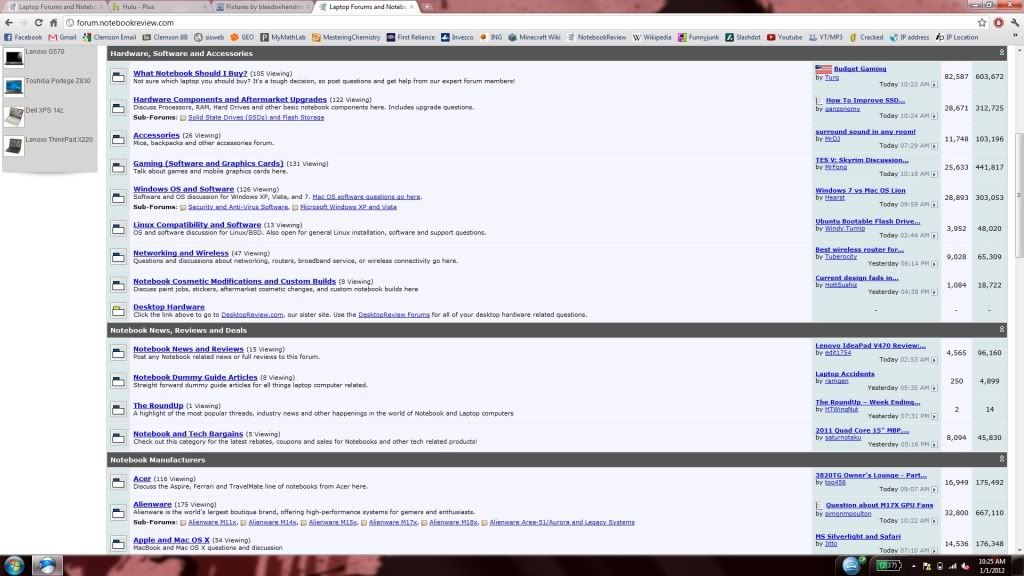The height and width of the screenshot is (576, 1024).
Task: Open the Minecraft Wiki bookmark
Action: pyautogui.click(x=534, y=37)
